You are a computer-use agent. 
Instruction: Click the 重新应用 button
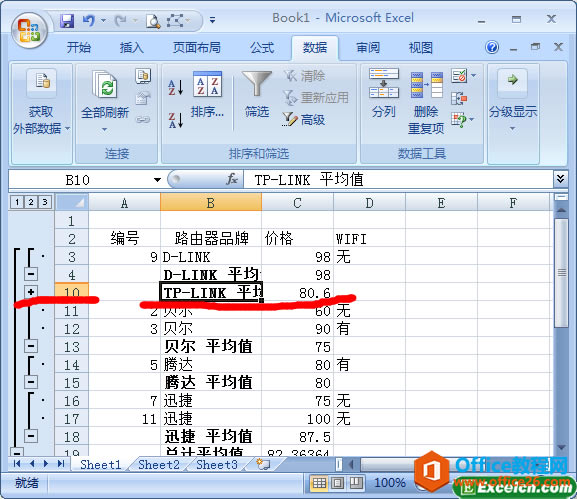click(x=316, y=98)
